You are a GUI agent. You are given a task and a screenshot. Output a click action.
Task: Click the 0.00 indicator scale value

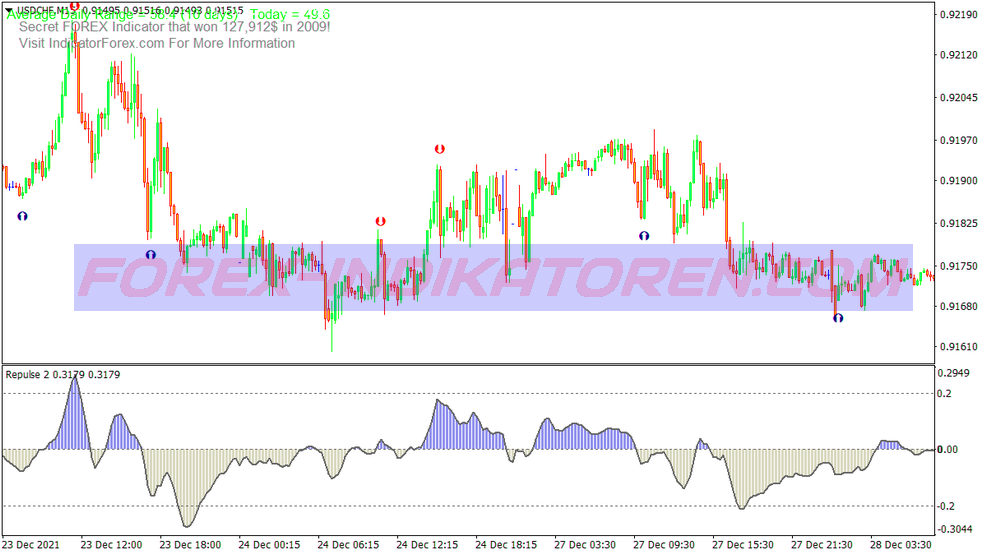point(947,449)
